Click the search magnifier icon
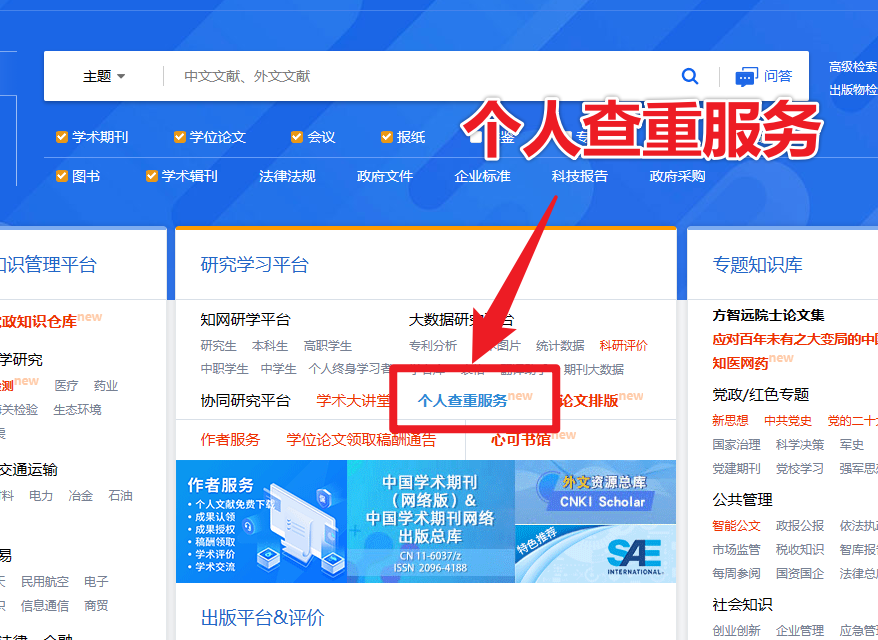878x640 pixels. coord(689,76)
